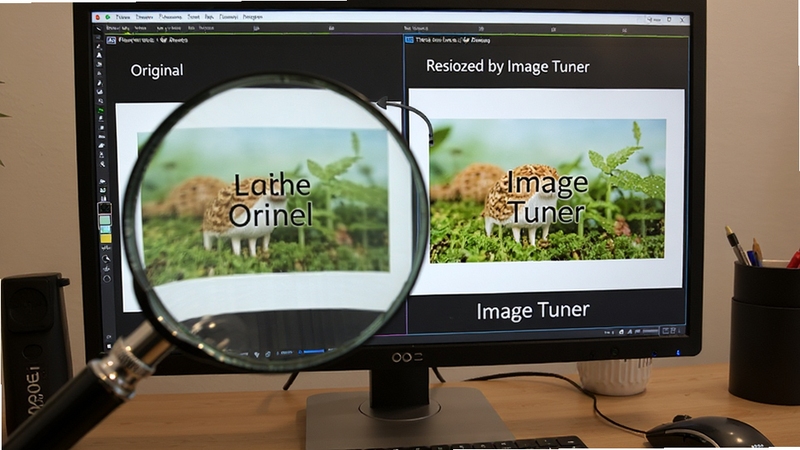
Task: Click the 'Image Tuner' caption below the right image
Action: point(533,311)
